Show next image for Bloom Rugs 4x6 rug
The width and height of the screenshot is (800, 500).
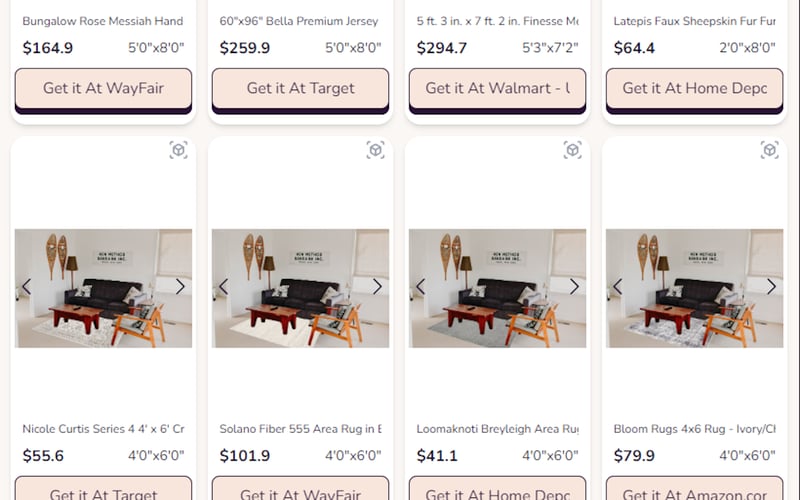[771, 287]
